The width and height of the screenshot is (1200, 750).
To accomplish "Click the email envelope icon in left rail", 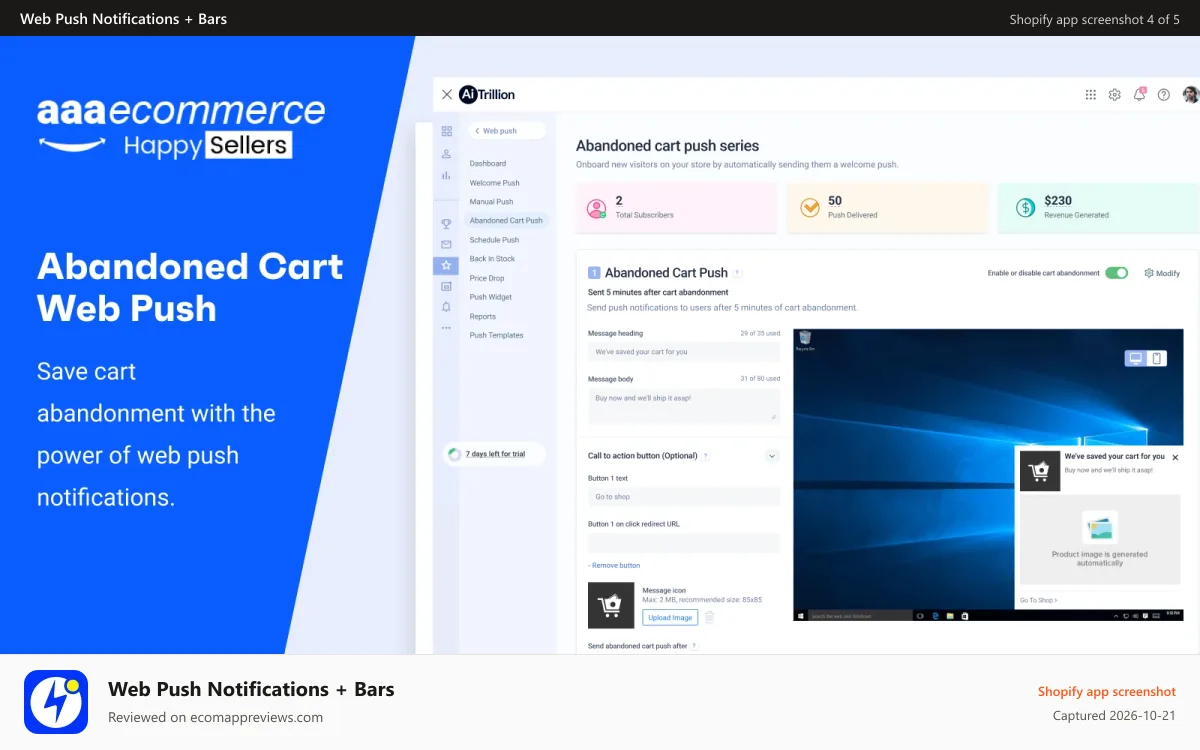I will [x=446, y=244].
